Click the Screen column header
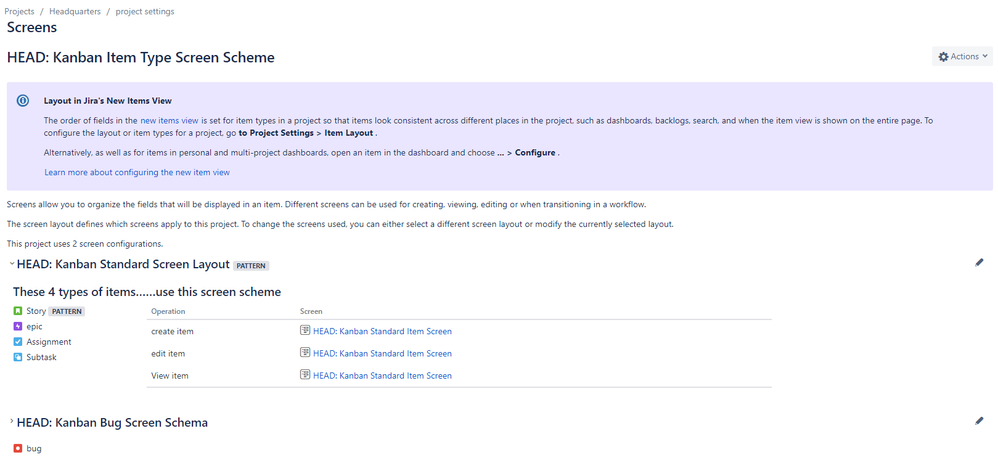Screen dimensions: 998x457 click(x=311, y=311)
